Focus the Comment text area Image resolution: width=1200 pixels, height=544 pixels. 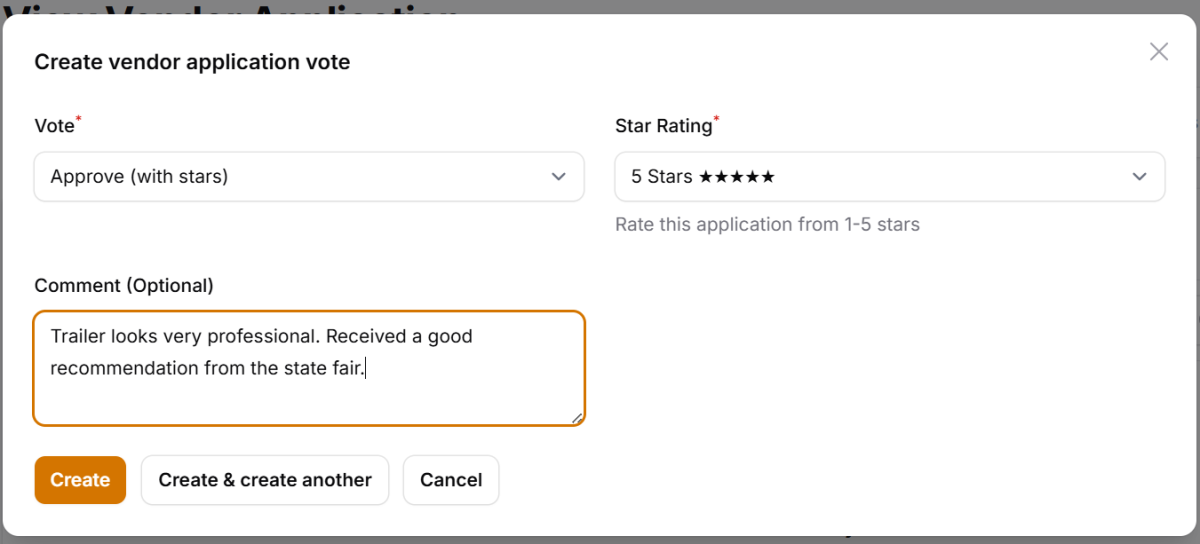click(x=308, y=394)
